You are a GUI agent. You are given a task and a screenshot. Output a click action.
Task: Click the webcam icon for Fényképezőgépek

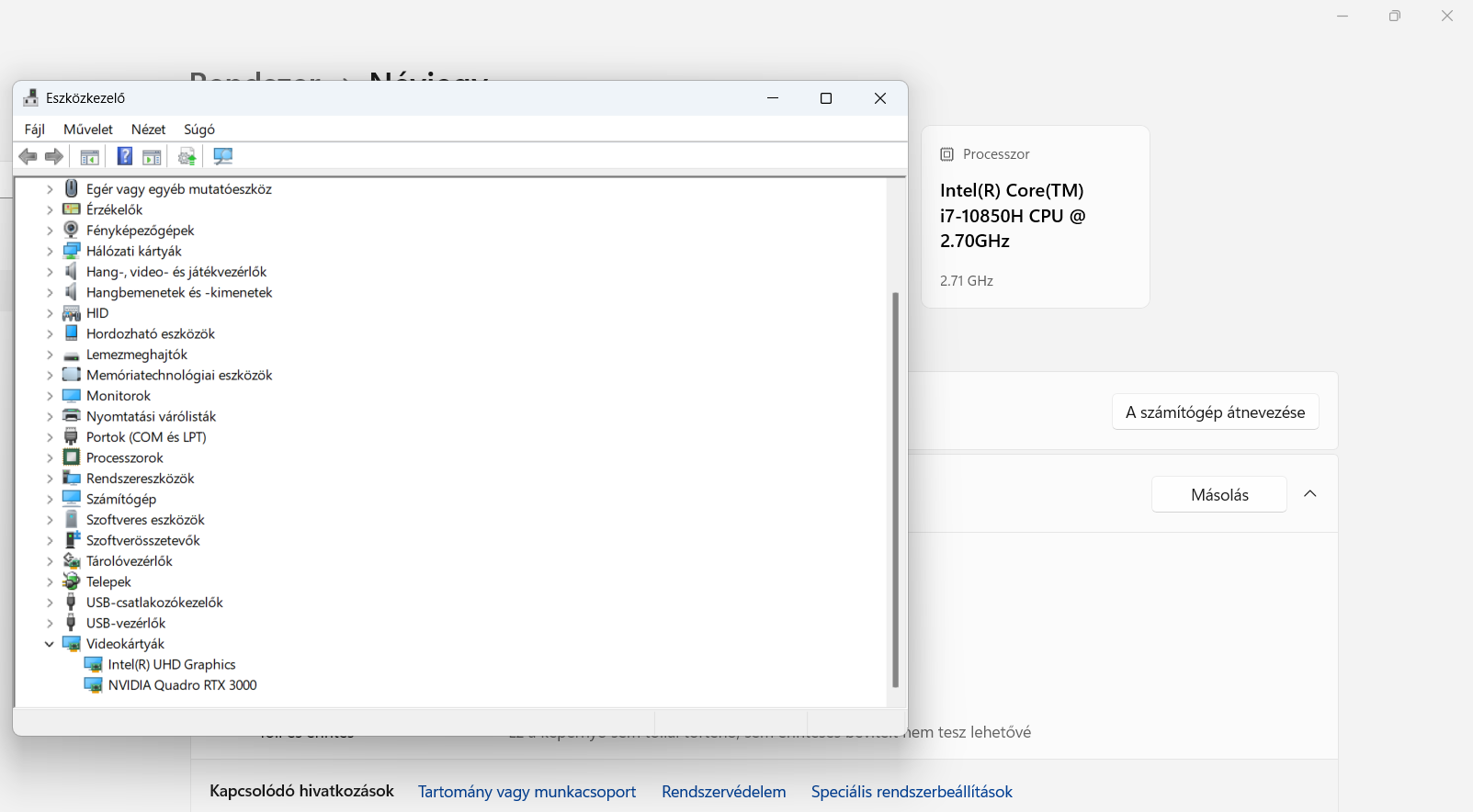point(72,230)
